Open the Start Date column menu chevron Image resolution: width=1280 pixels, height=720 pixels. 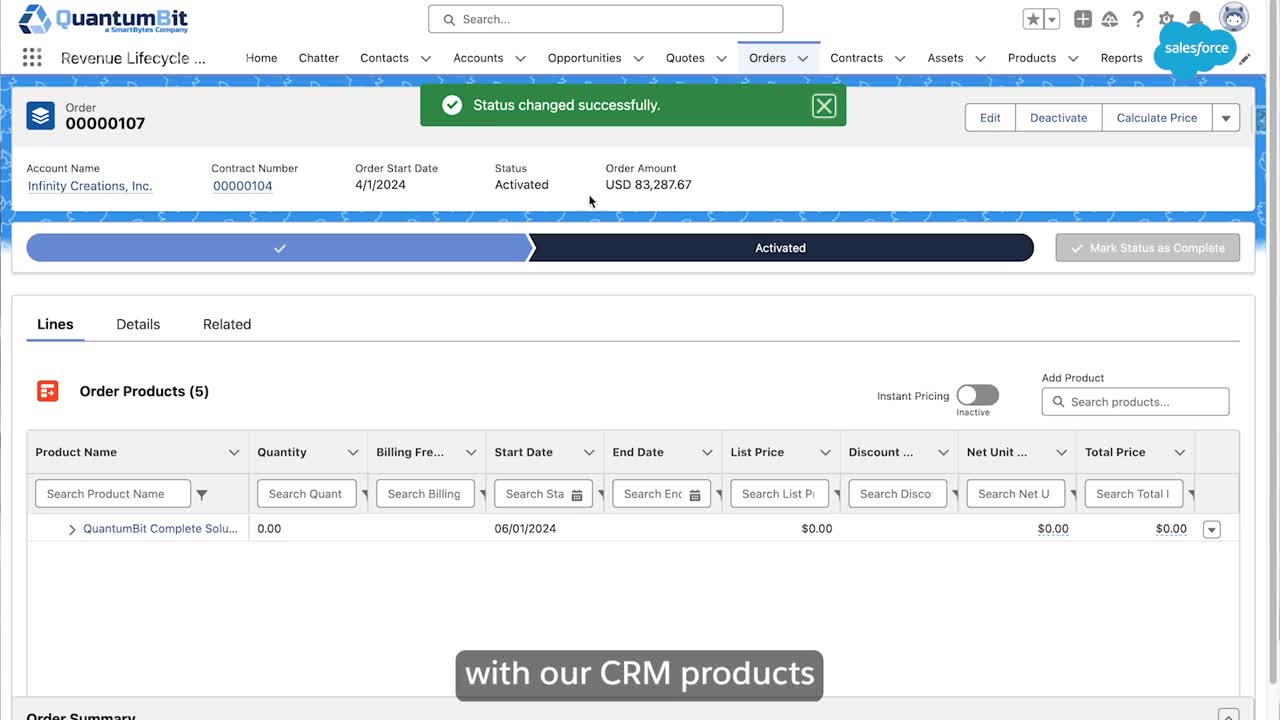[589, 453]
